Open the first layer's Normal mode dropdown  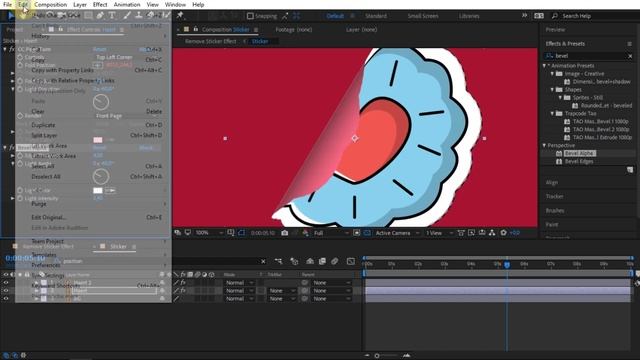coord(239,282)
